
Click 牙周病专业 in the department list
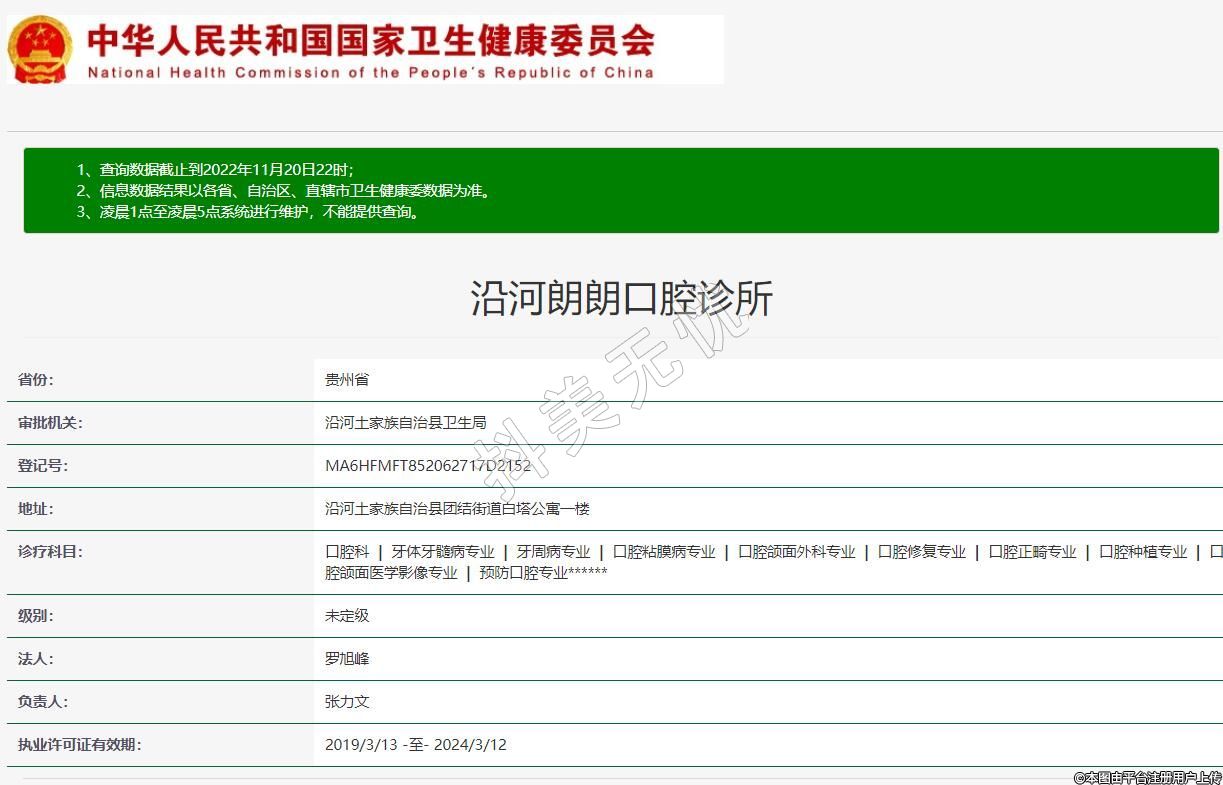click(553, 552)
